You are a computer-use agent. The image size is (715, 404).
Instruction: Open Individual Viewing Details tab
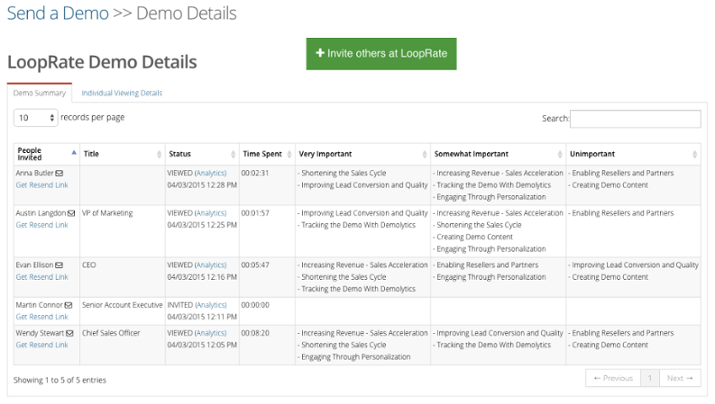[x=122, y=93]
